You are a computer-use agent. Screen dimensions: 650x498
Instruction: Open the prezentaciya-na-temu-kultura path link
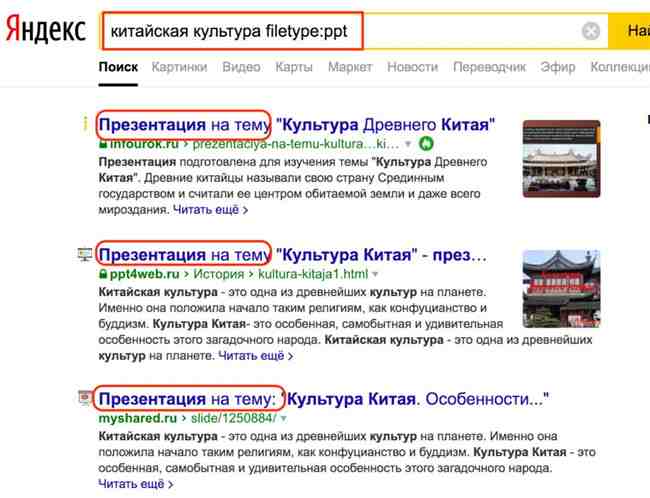tap(296, 144)
